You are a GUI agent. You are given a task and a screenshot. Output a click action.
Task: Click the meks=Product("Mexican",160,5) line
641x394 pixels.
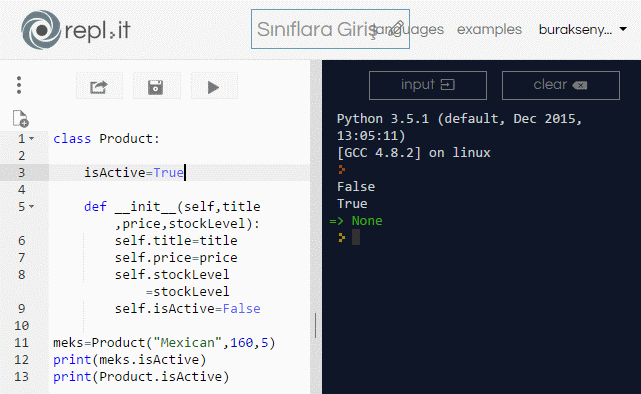[x=164, y=343]
